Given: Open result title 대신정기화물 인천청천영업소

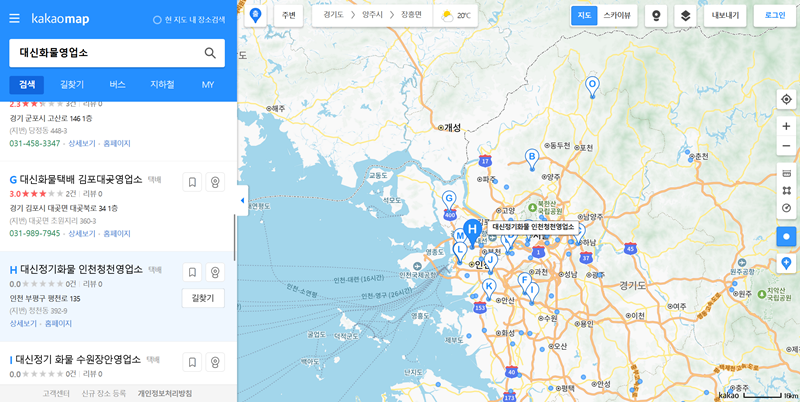Looking at the screenshot, I should (x=81, y=269).
